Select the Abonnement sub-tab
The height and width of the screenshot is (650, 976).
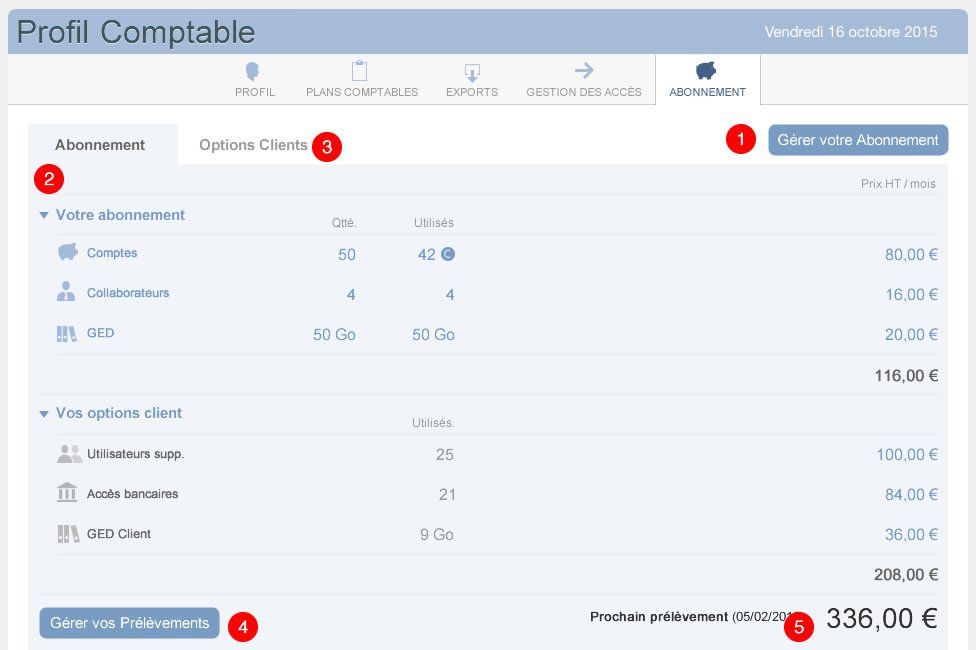(x=100, y=145)
